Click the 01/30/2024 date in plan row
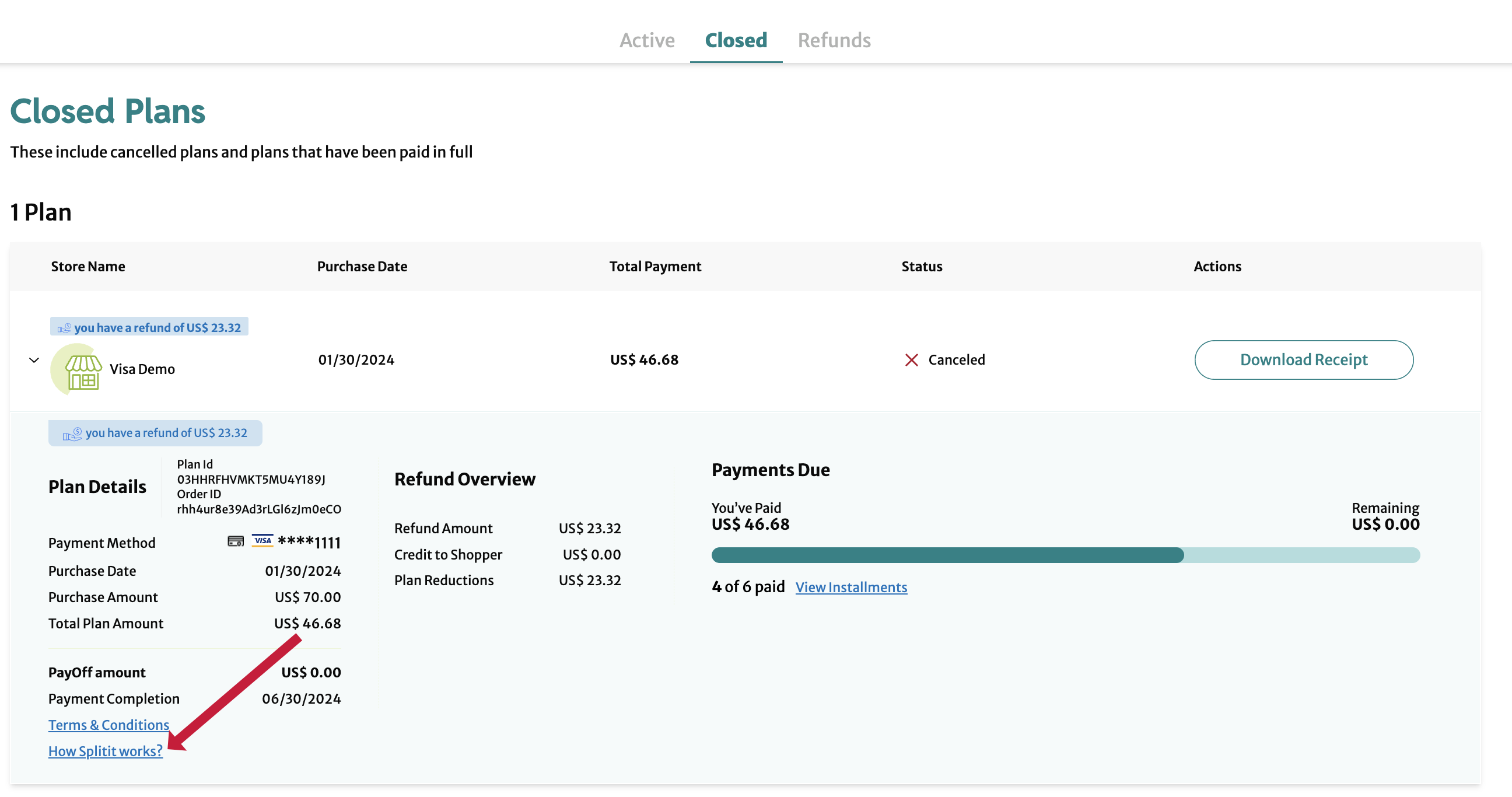1512x797 pixels. tap(356, 360)
